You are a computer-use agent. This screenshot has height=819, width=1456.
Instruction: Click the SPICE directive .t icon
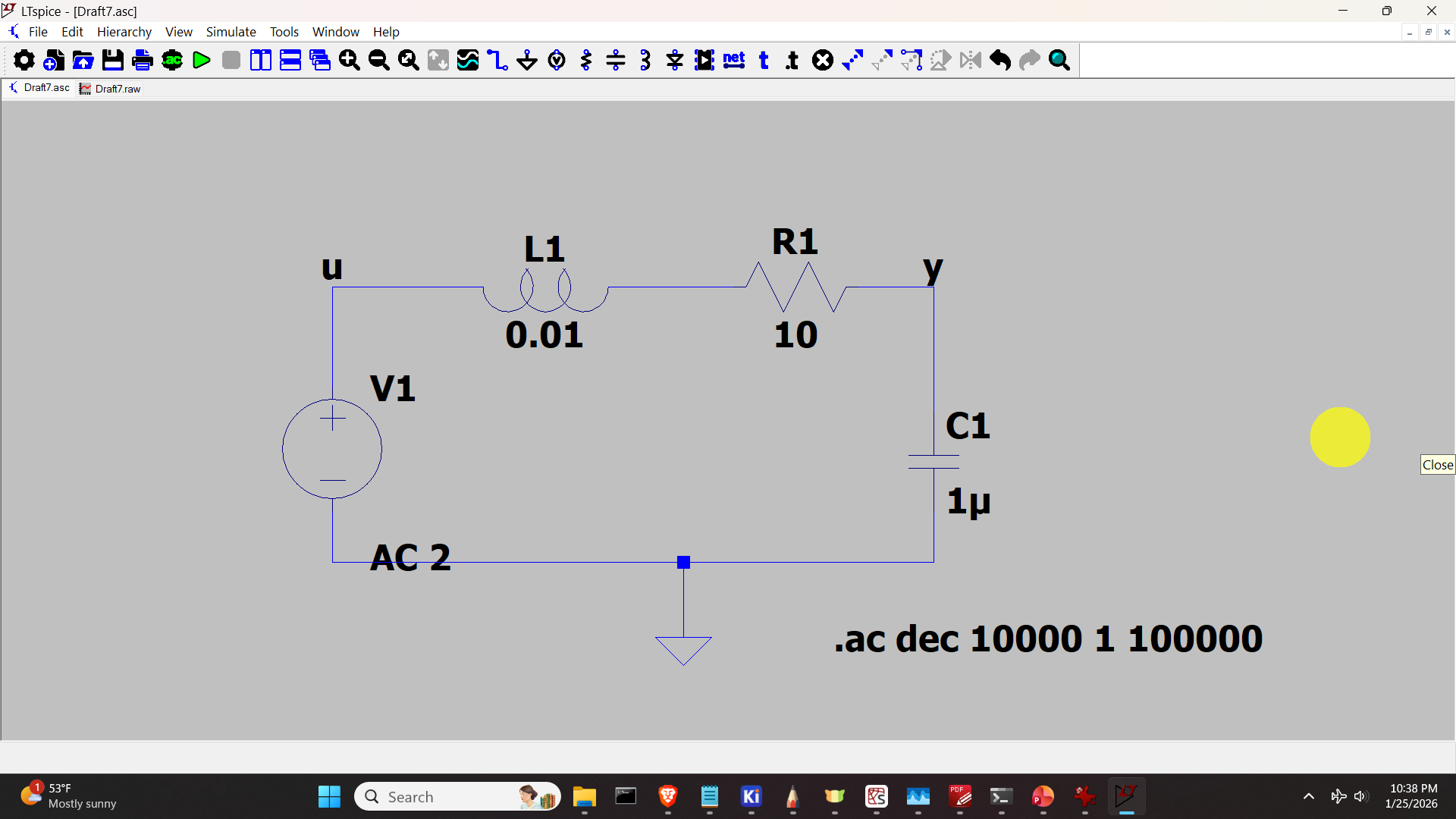tap(792, 61)
